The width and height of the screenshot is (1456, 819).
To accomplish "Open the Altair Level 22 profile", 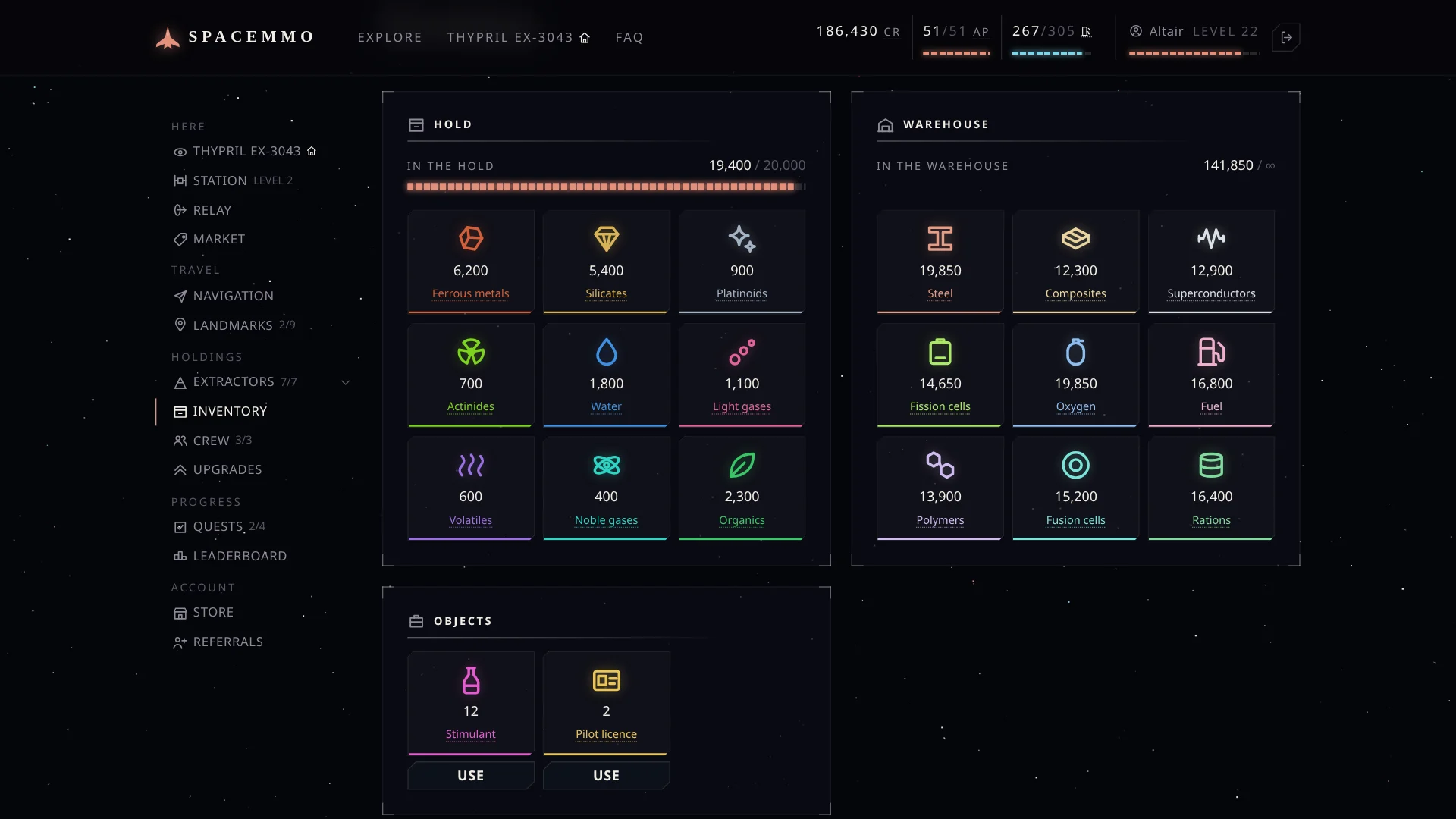I will [1194, 31].
